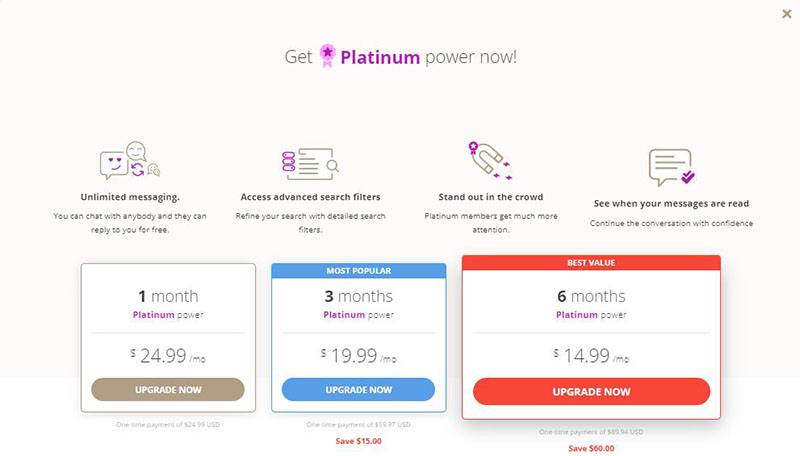Click the $14.99 per month price
The height and width of the screenshot is (456, 800).
click(591, 356)
